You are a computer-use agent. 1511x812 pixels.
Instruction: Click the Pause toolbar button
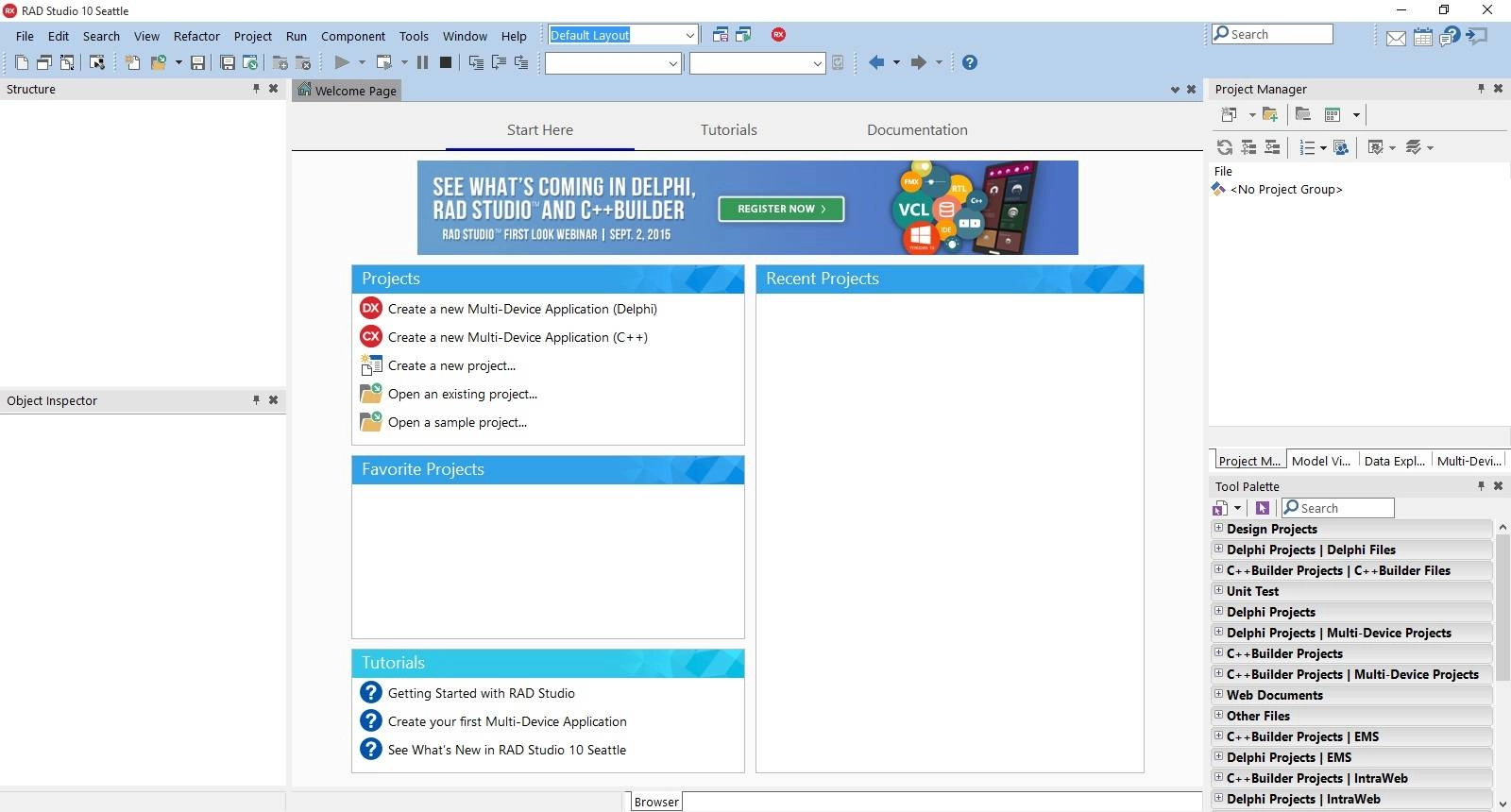click(422, 62)
